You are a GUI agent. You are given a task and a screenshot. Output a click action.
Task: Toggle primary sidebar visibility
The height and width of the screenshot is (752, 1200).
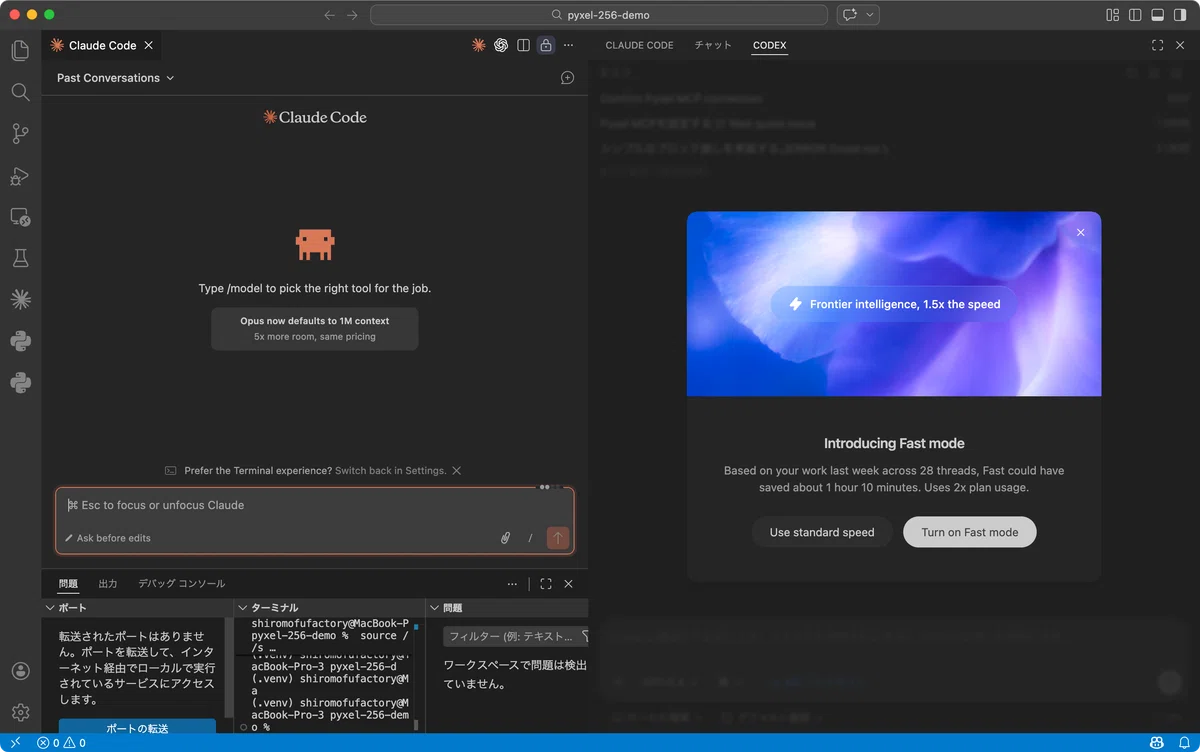(1135, 15)
